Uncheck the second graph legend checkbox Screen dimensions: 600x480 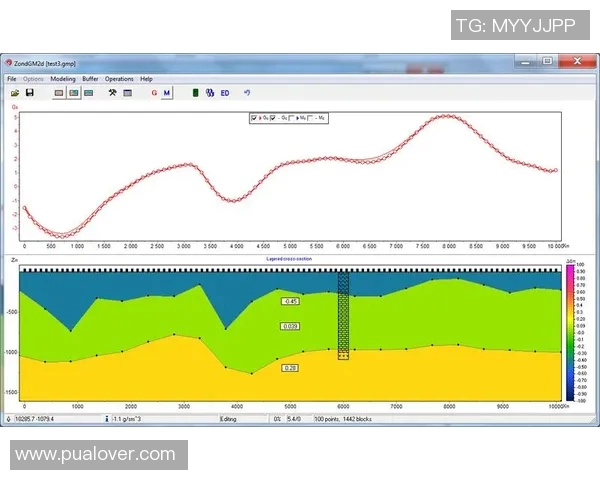pyautogui.click(x=273, y=118)
